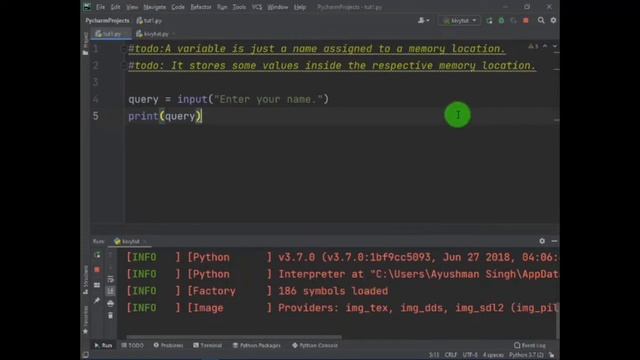Open the Refactor menu
640x360 pixels.
201,7
